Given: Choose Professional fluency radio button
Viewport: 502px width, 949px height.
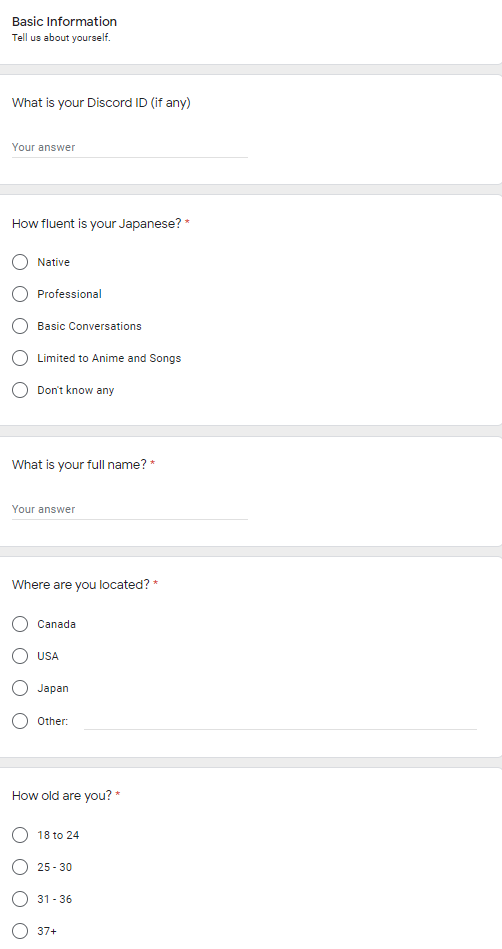Looking at the screenshot, I should [20, 294].
